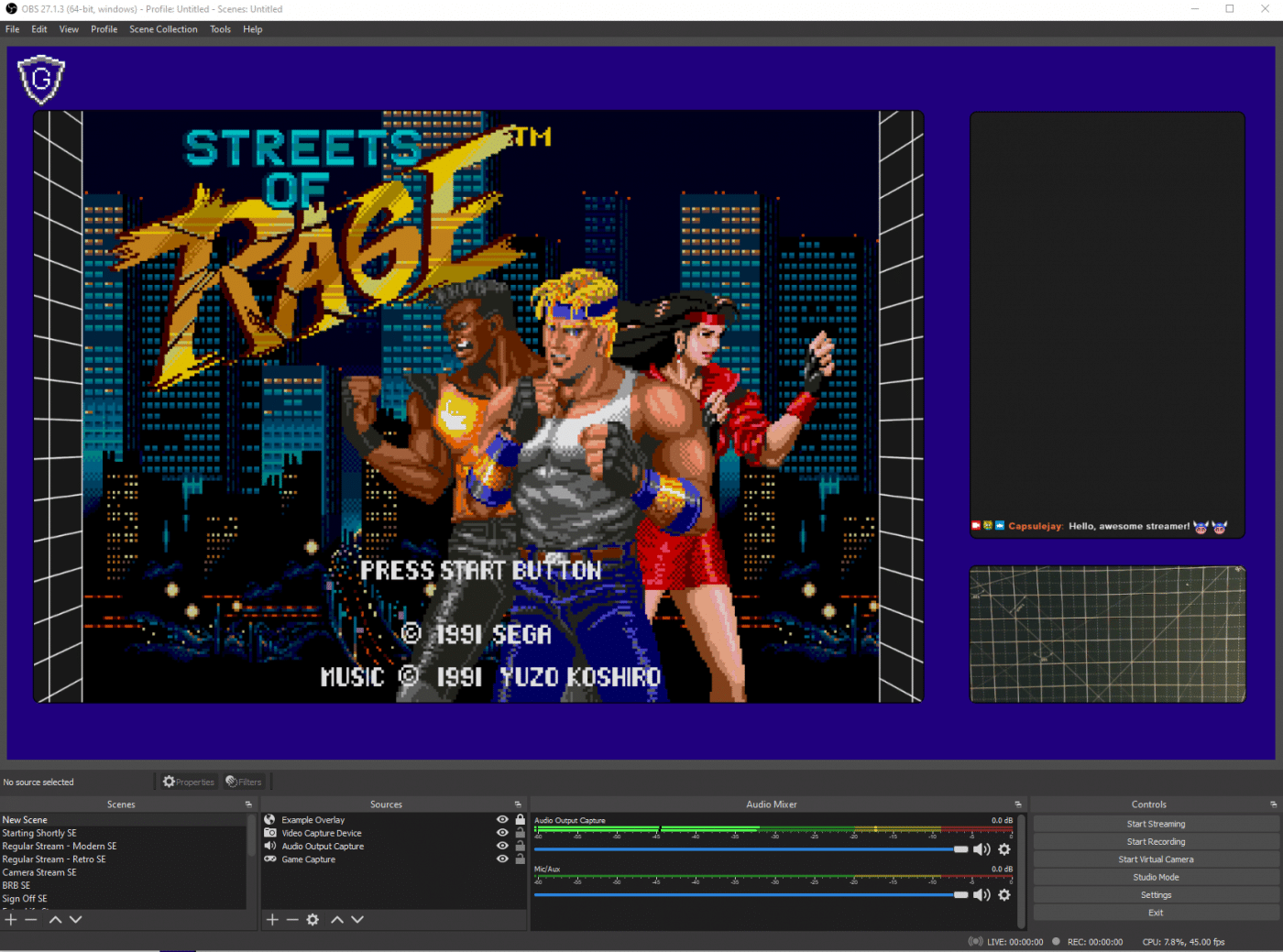The image size is (1283, 952).
Task: Remove selected source with minus icon
Action: pyautogui.click(x=292, y=919)
